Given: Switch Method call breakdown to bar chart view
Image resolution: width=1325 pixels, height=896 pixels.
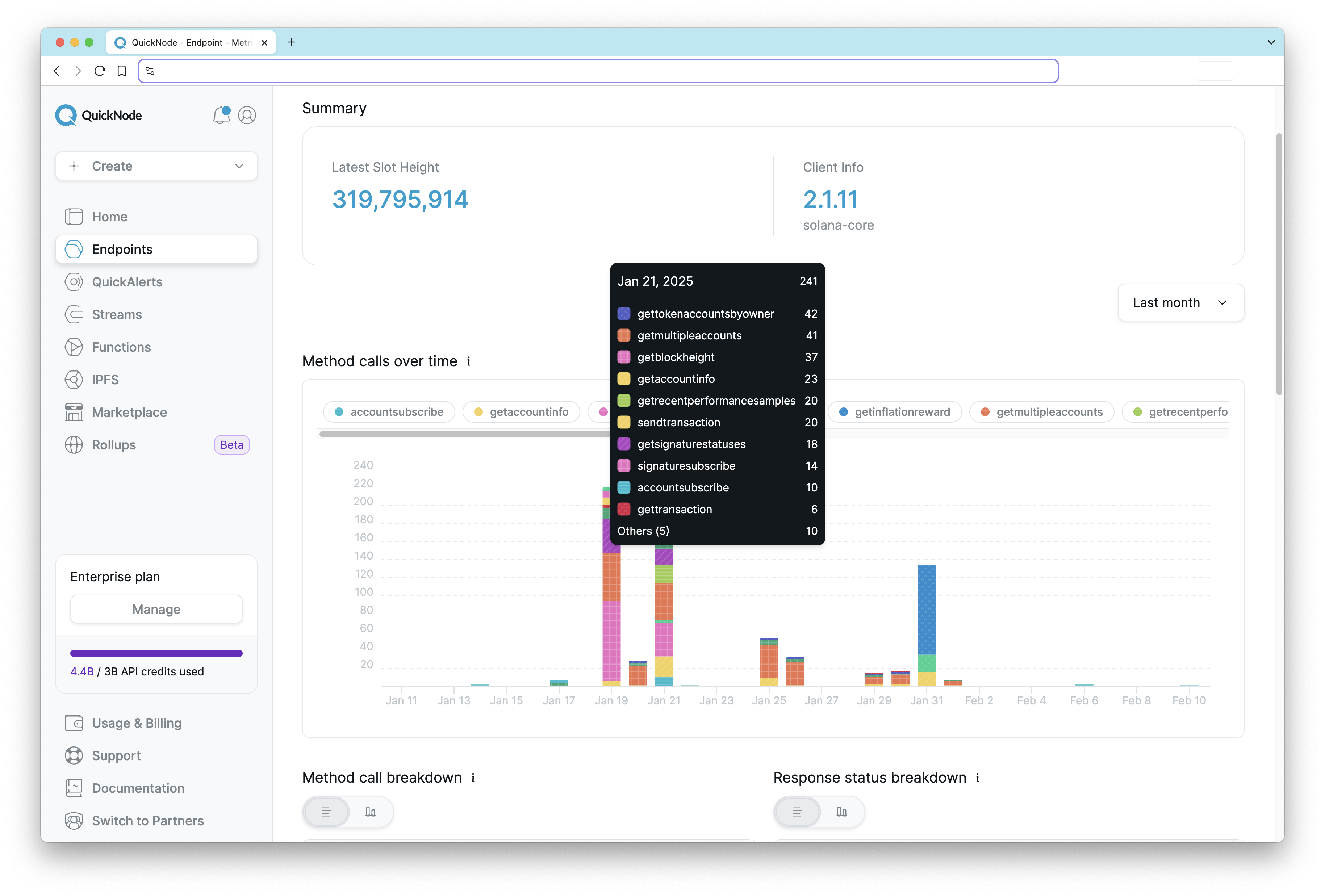Looking at the screenshot, I should (x=370, y=812).
